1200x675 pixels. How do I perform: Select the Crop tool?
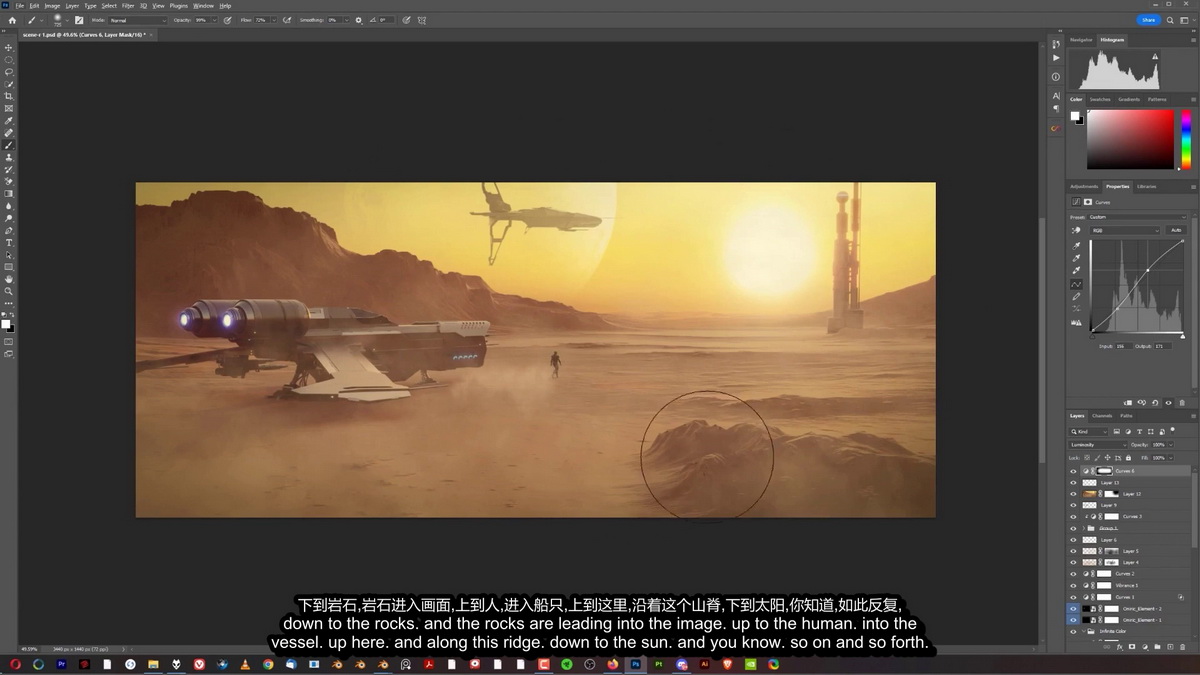pyautogui.click(x=9, y=96)
